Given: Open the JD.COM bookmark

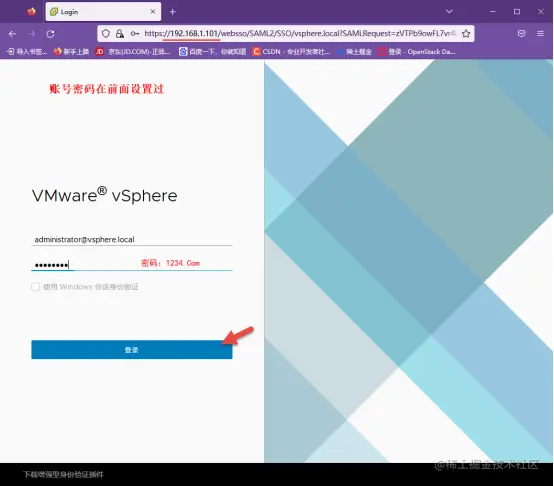Looking at the screenshot, I should pyautogui.click(x=133, y=52).
